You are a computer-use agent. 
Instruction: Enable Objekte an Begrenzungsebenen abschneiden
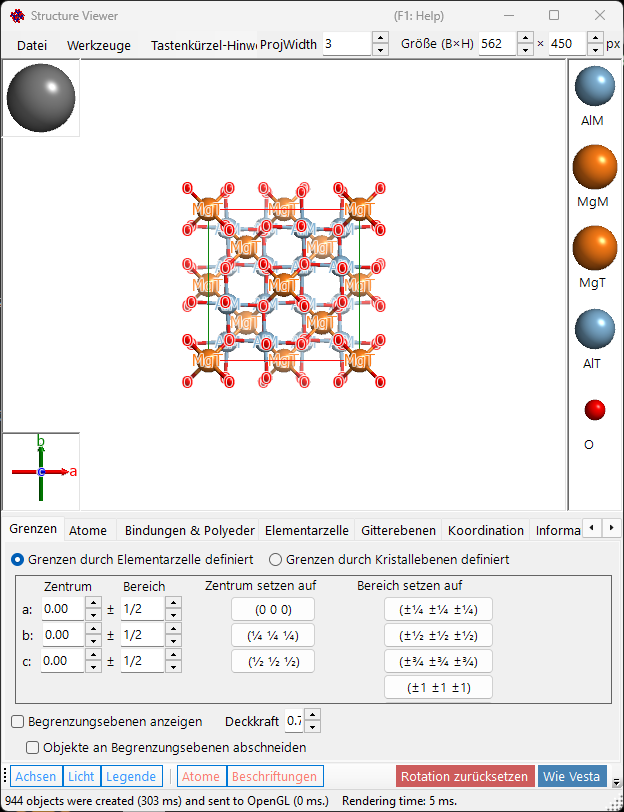tap(166, 747)
